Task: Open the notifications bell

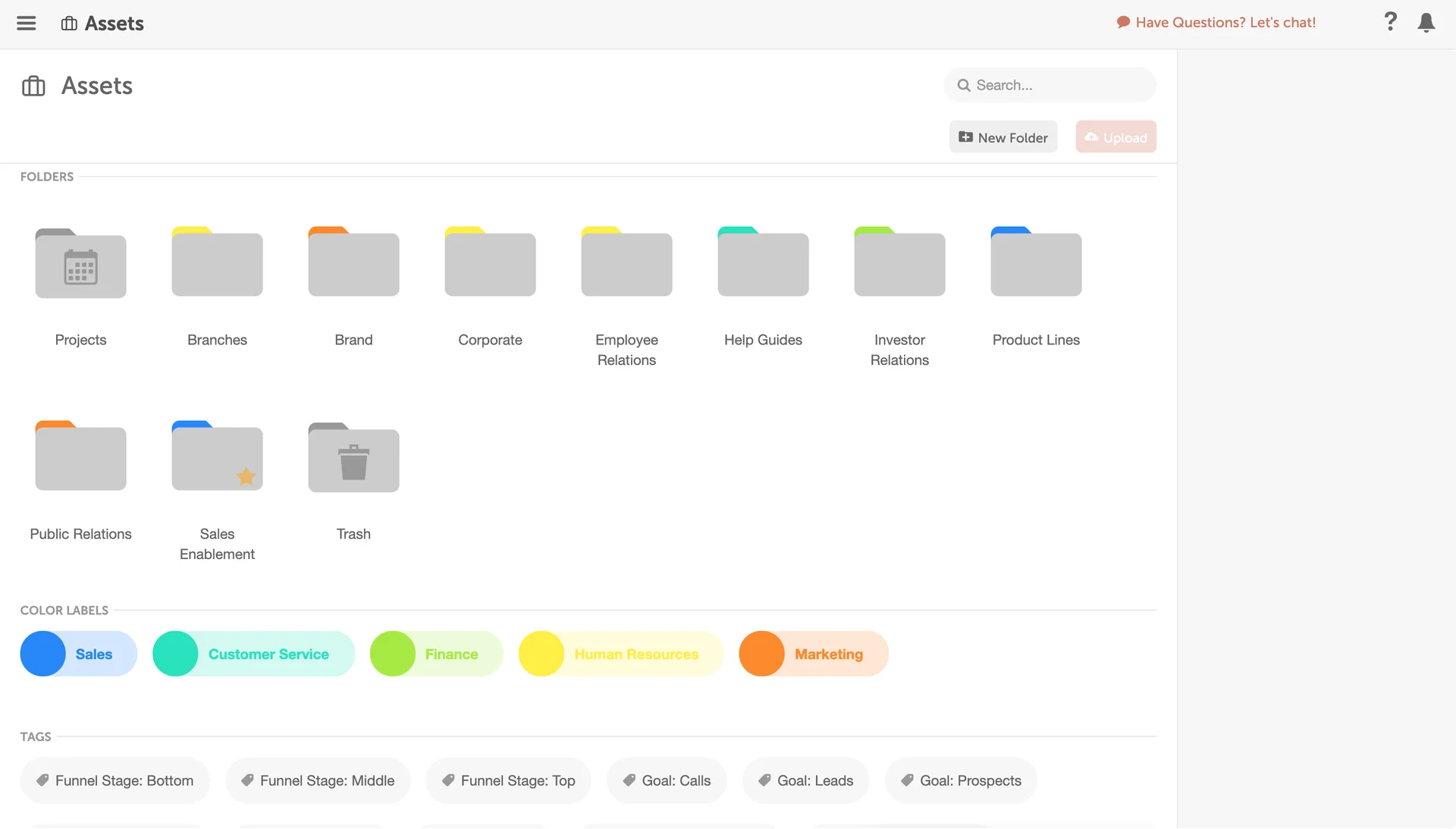Action: [x=1426, y=23]
